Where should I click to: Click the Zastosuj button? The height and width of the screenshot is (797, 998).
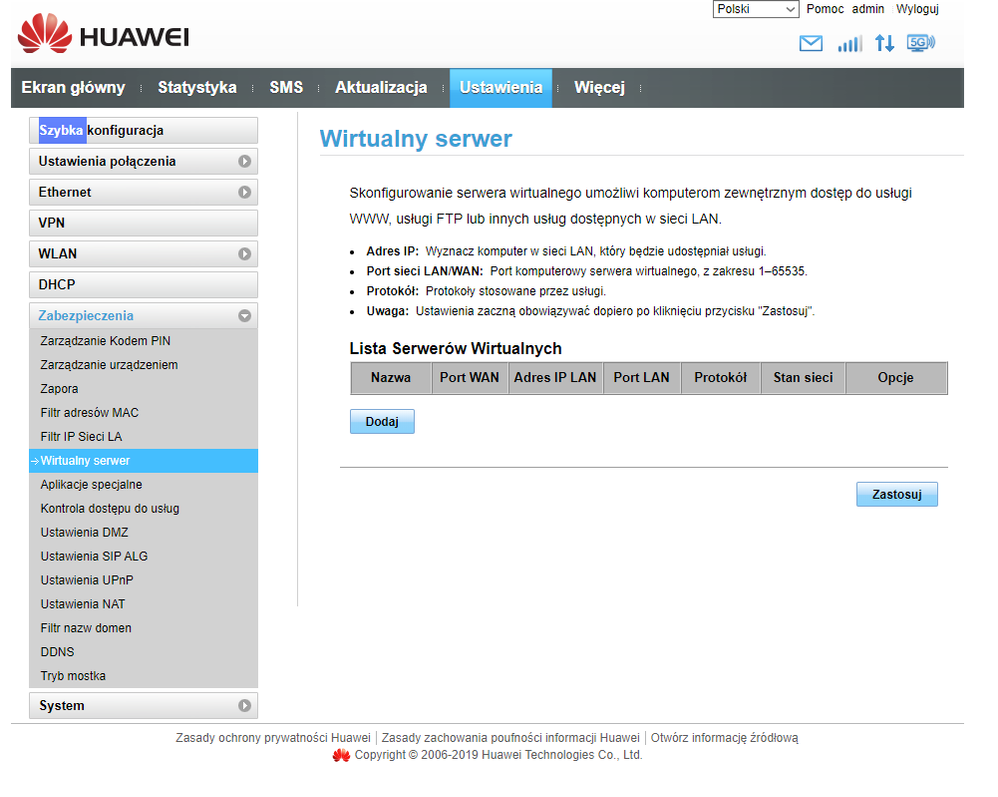[x=897, y=494]
